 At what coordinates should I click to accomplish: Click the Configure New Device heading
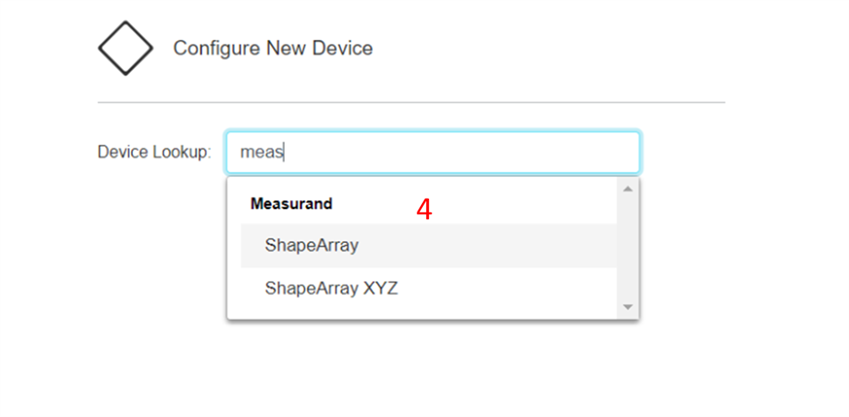pos(273,48)
